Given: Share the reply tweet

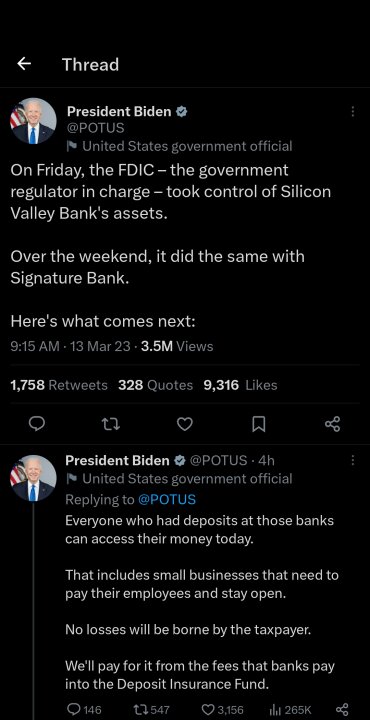Looking at the screenshot, I should (342, 709).
